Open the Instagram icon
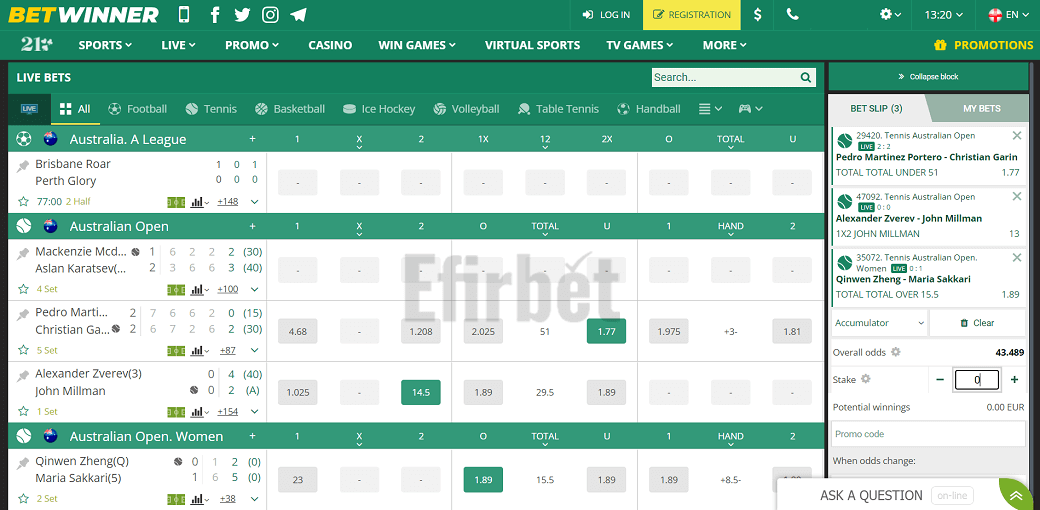This screenshot has width=1040, height=510. 270,15
